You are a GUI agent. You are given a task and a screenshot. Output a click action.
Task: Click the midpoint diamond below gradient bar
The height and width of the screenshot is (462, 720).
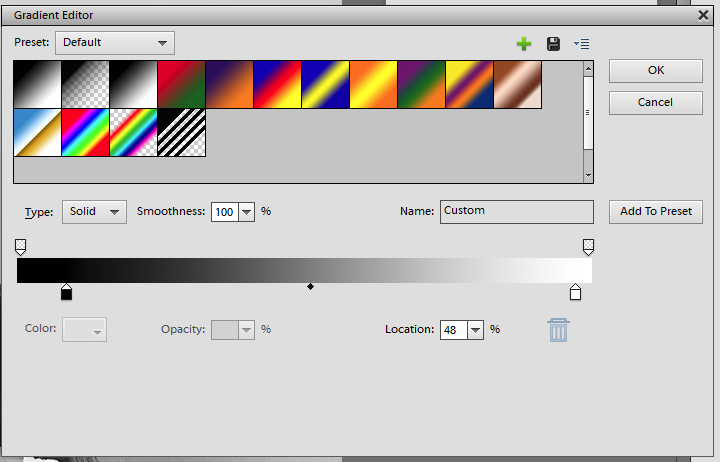(x=310, y=287)
